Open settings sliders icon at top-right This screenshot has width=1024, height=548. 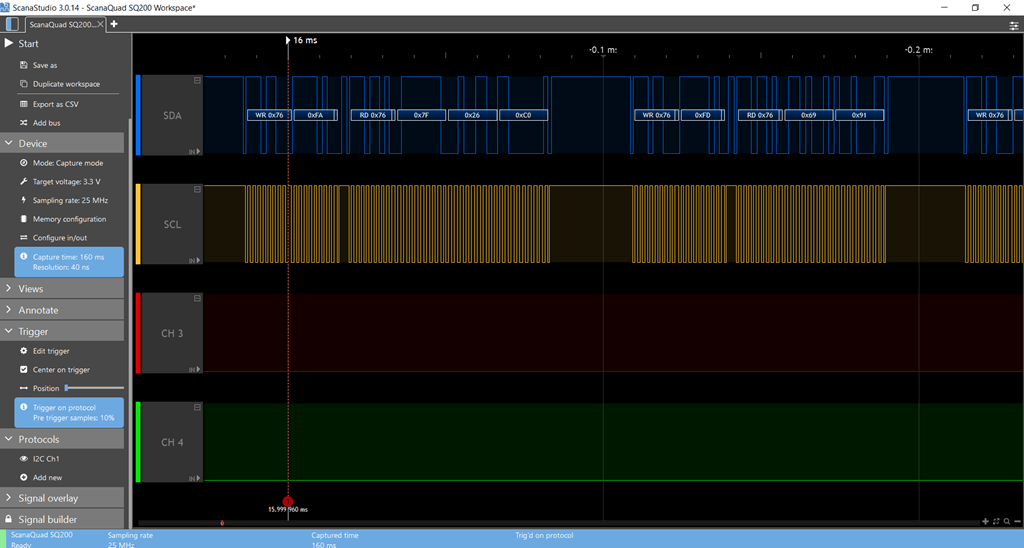tap(1013, 24)
